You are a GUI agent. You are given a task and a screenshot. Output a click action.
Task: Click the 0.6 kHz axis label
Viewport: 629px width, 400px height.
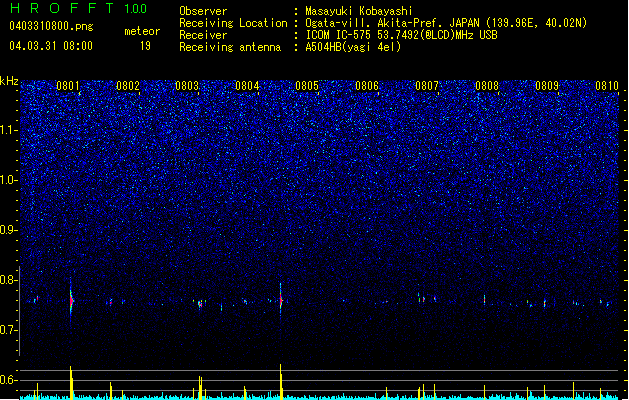click(x=9, y=380)
